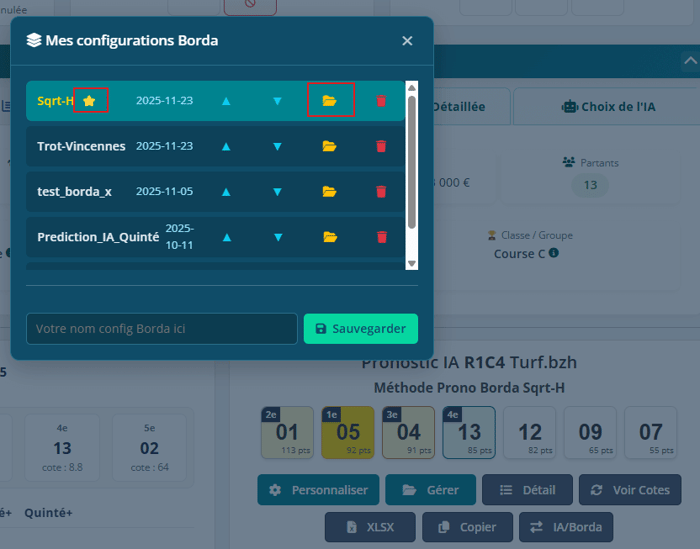The height and width of the screenshot is (549, 700).
Task: Delete the Prediction_IA_Quinté configuration
Action: 382,237
